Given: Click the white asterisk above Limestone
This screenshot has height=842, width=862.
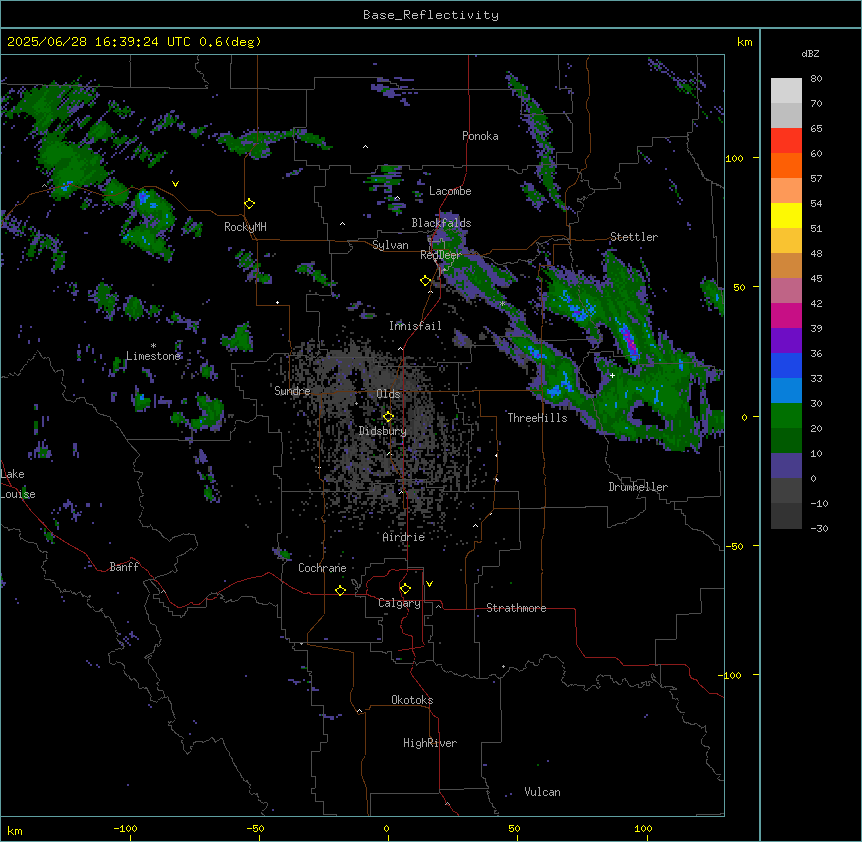Looking at the screenshot, I should [153, 346].
